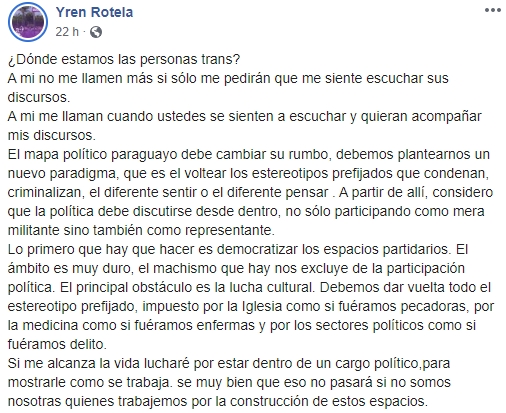This screenshot has height=413, width=506.
Task: Click the words "mis discursos."
Action: click(x=52, y=135)
